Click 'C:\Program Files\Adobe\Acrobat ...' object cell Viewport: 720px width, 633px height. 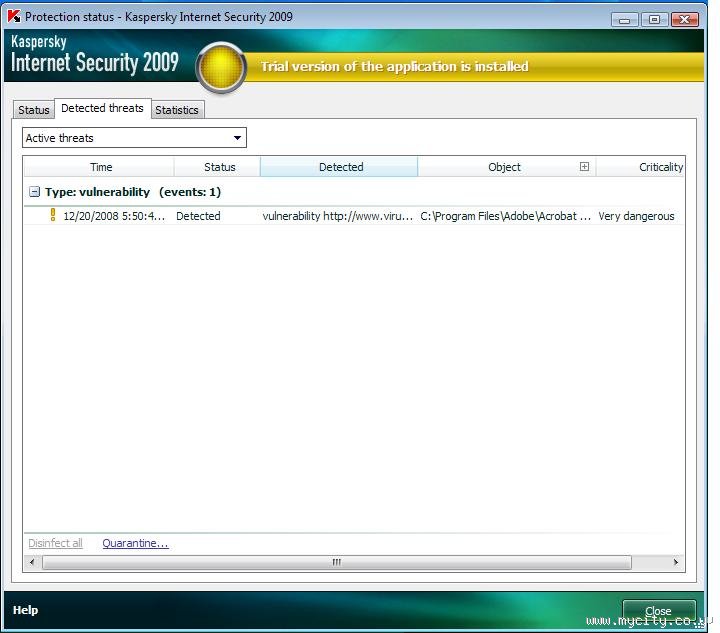[506, 216]
